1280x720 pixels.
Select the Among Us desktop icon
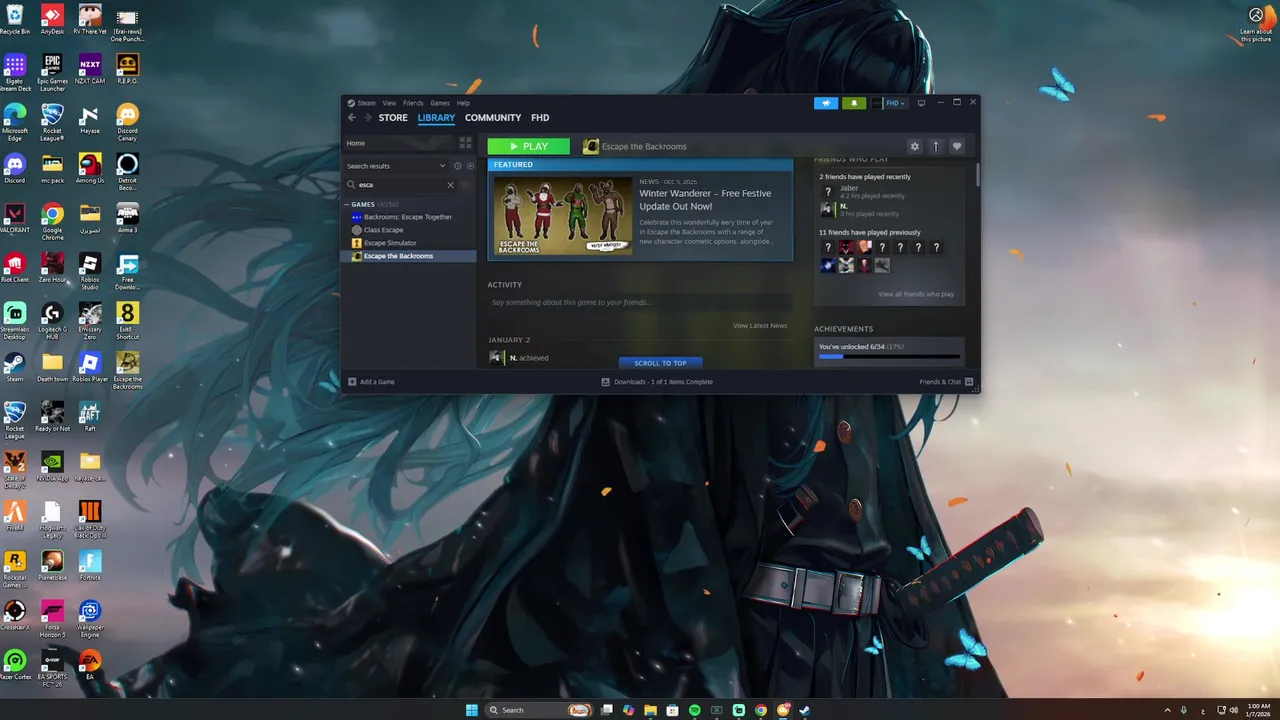(x=90, y=167)
